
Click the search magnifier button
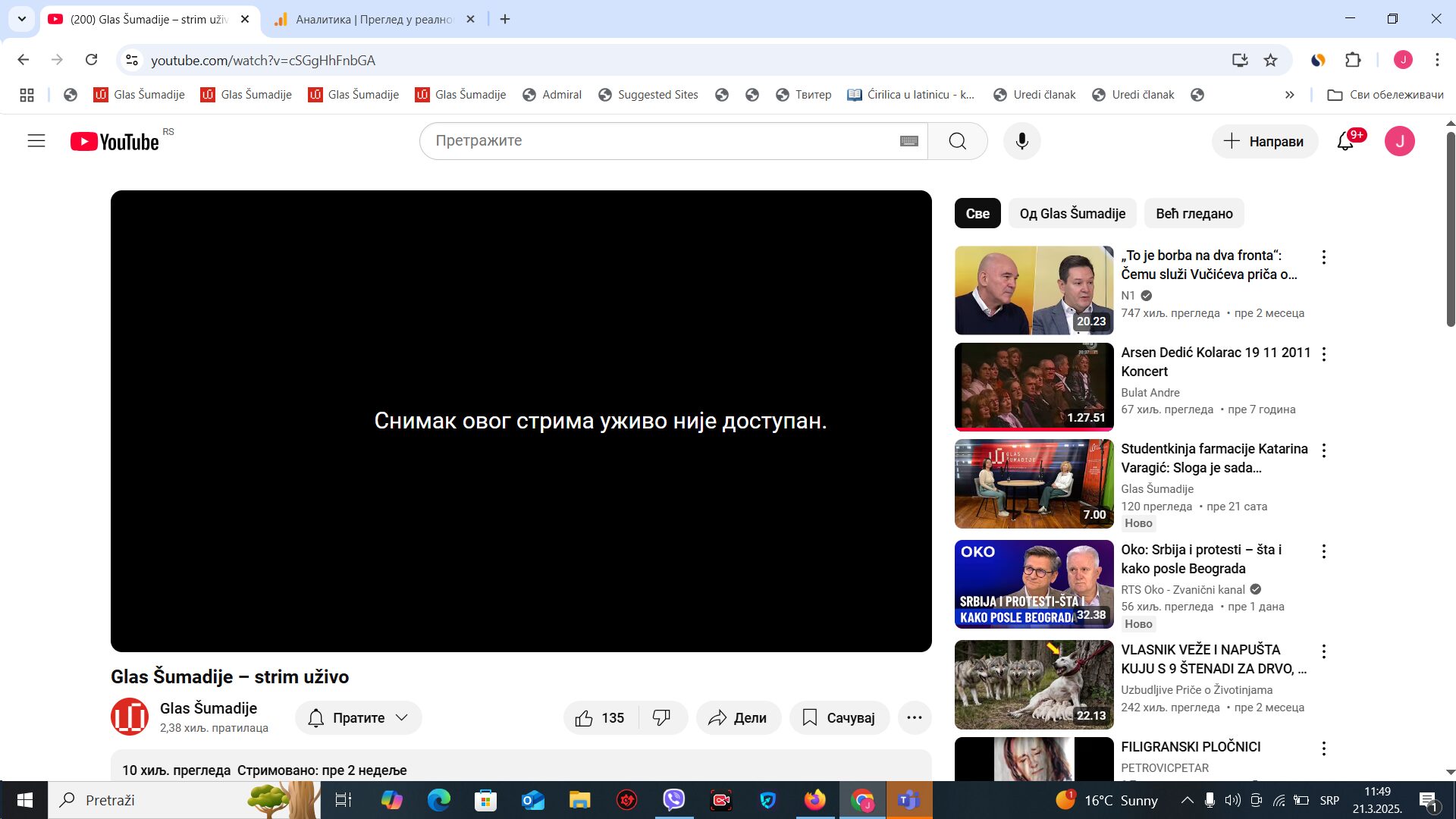957,141
